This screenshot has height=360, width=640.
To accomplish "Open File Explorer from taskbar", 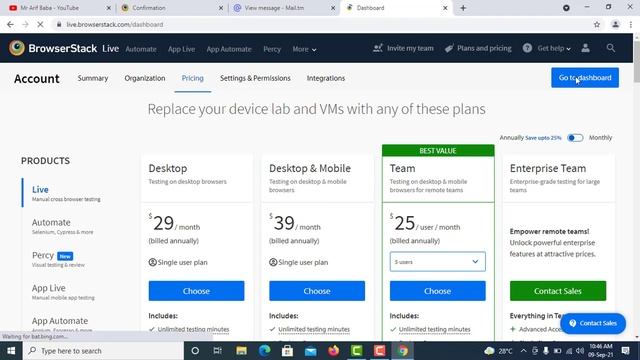I will coord(241,351).
